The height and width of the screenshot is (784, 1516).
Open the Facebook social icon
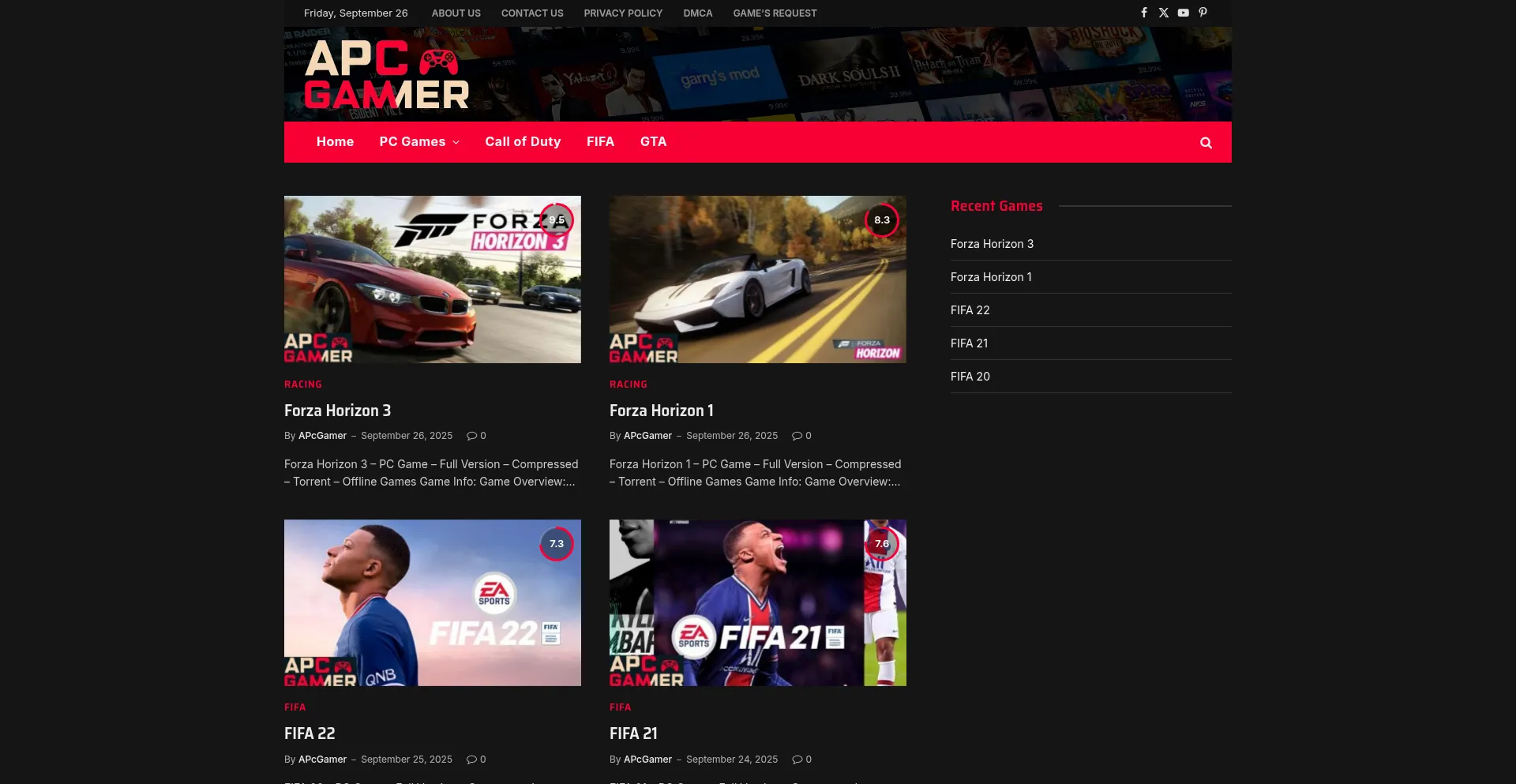coord(1144,13)
